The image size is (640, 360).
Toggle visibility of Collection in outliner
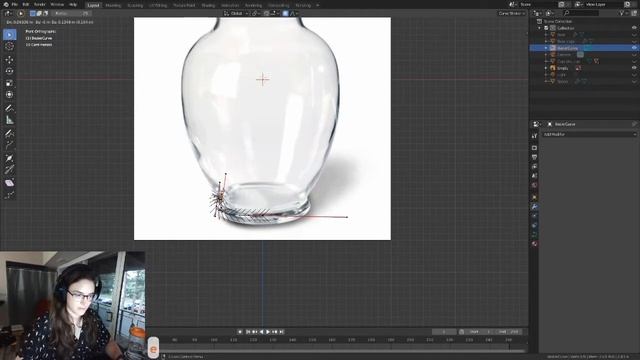[x=634, y=28]
